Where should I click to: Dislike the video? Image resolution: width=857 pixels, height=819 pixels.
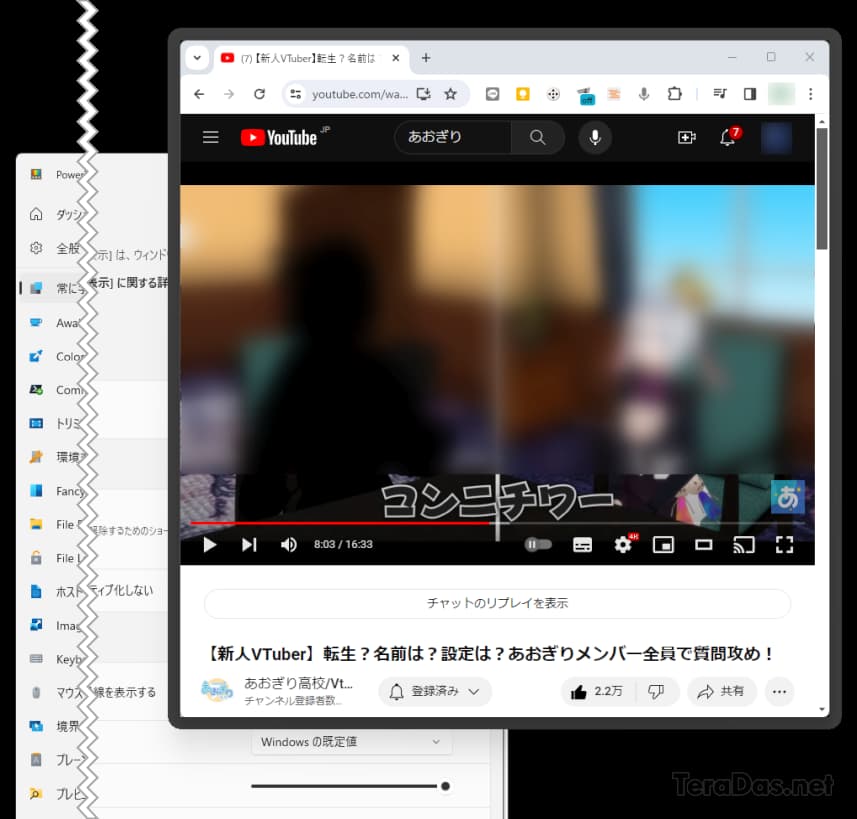656,692
